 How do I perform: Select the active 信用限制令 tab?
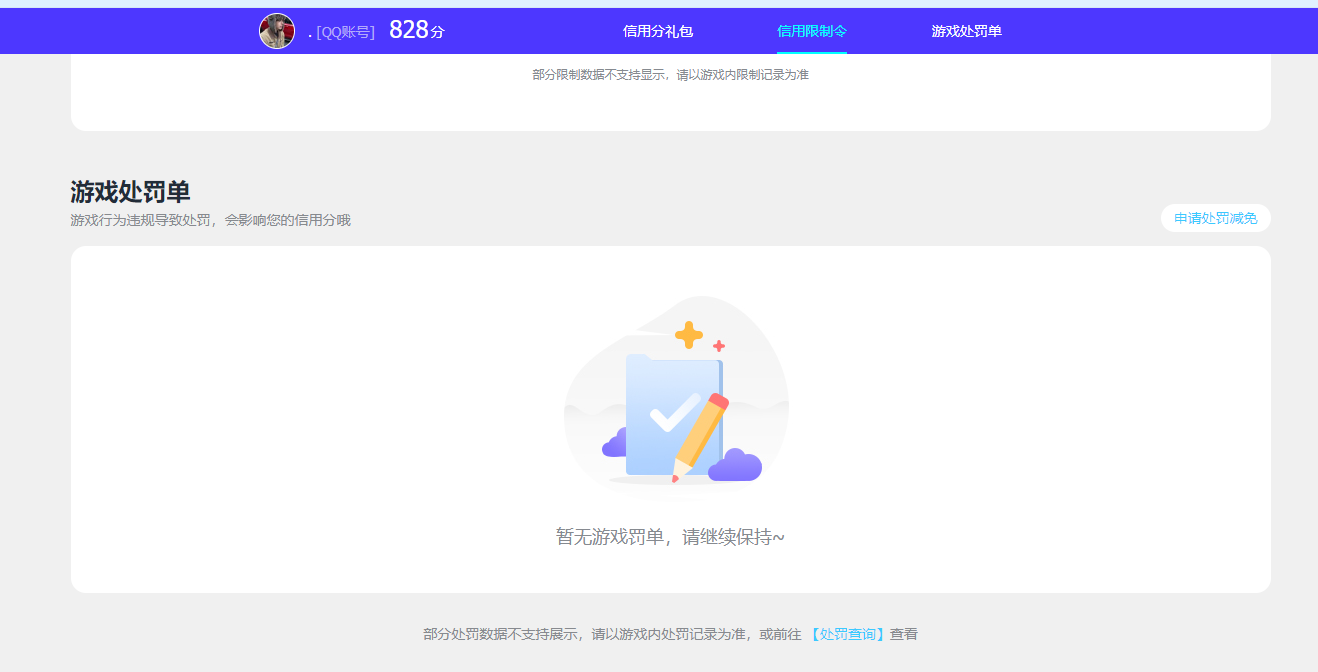coord(810,33)
